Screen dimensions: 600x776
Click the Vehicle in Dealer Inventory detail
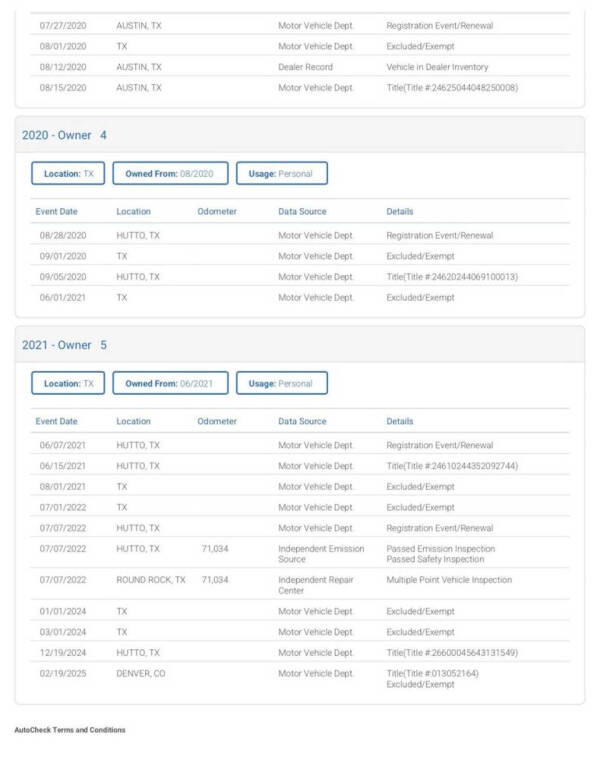pos(437,67)
